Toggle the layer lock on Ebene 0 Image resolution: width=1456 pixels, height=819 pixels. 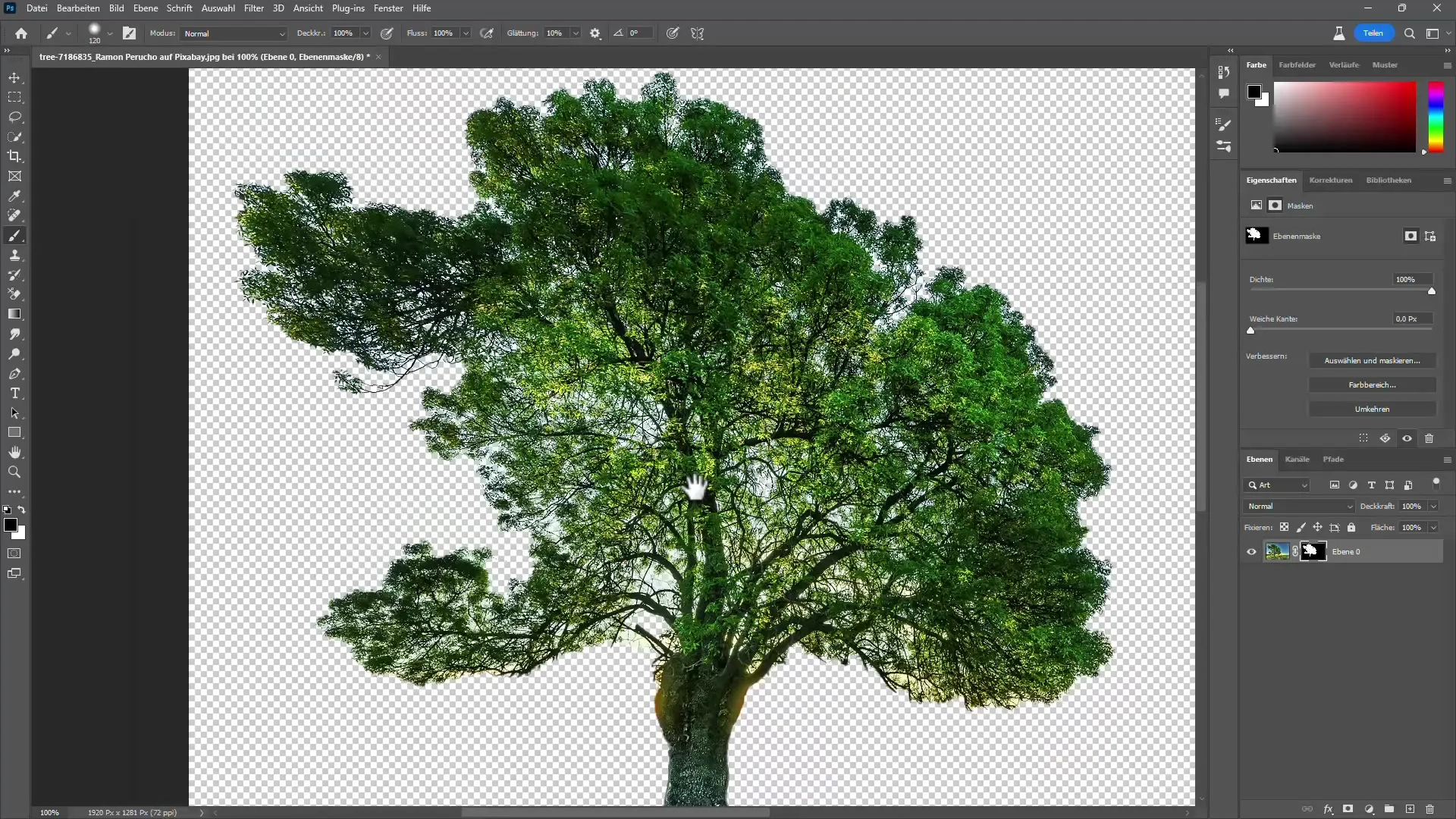tap(1352, 527)
